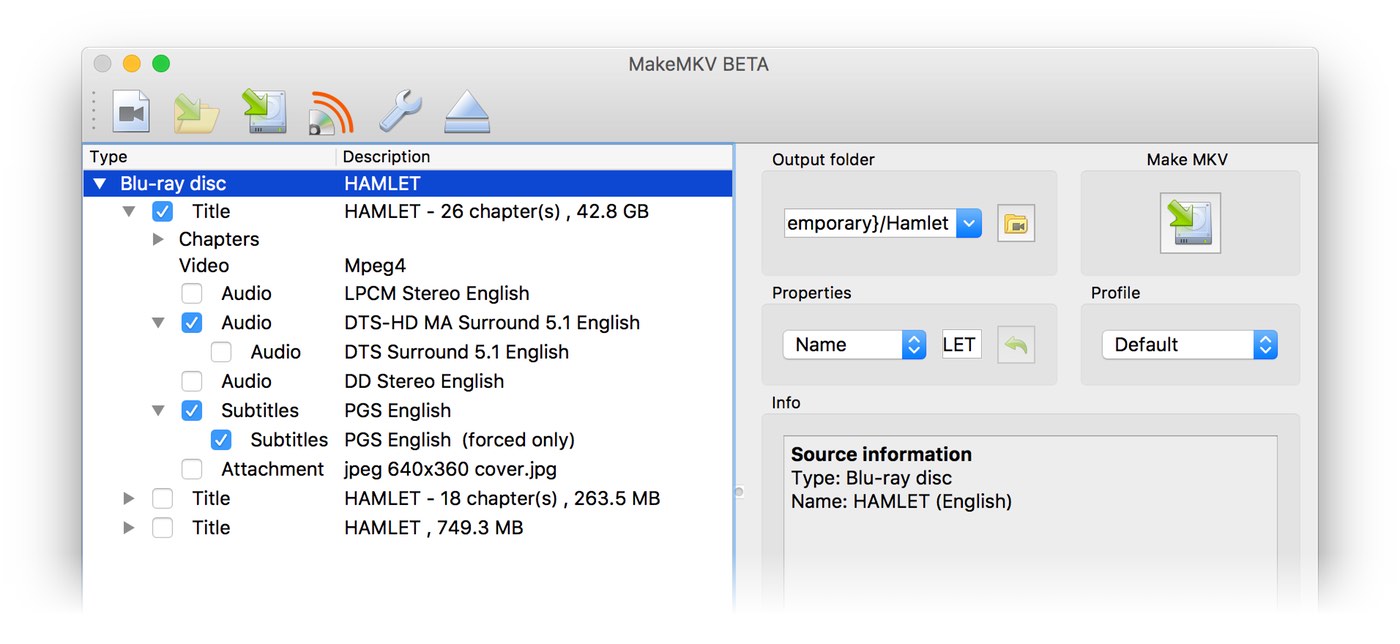The height and width of the screenshot is (644, 1400).
Task: Click revert property arrow button
Action: [1016, 345]
